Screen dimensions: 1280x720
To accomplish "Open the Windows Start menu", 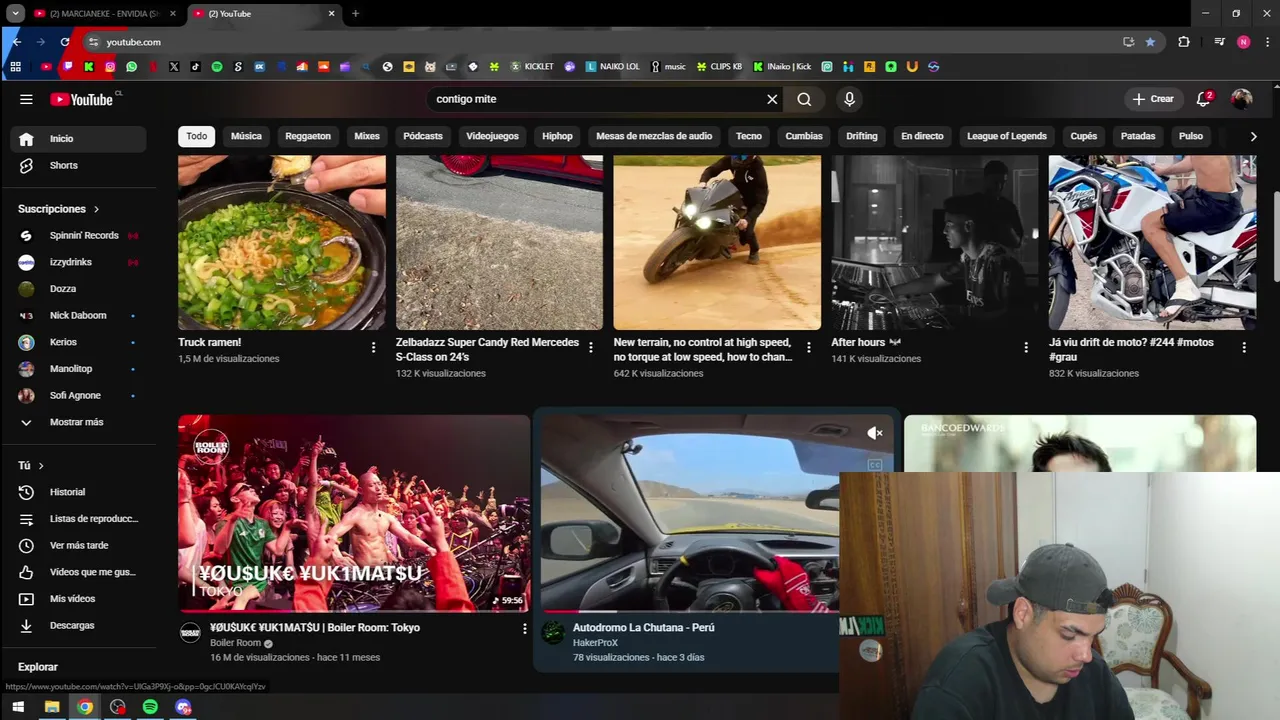I will [18, 707].
